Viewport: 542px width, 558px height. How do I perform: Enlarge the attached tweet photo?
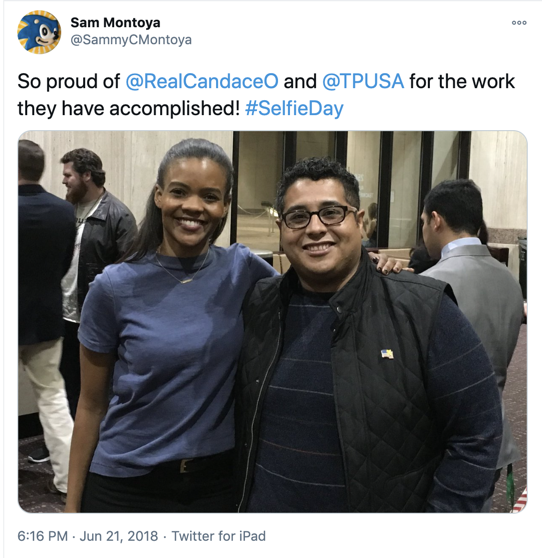tap(273, 322)
